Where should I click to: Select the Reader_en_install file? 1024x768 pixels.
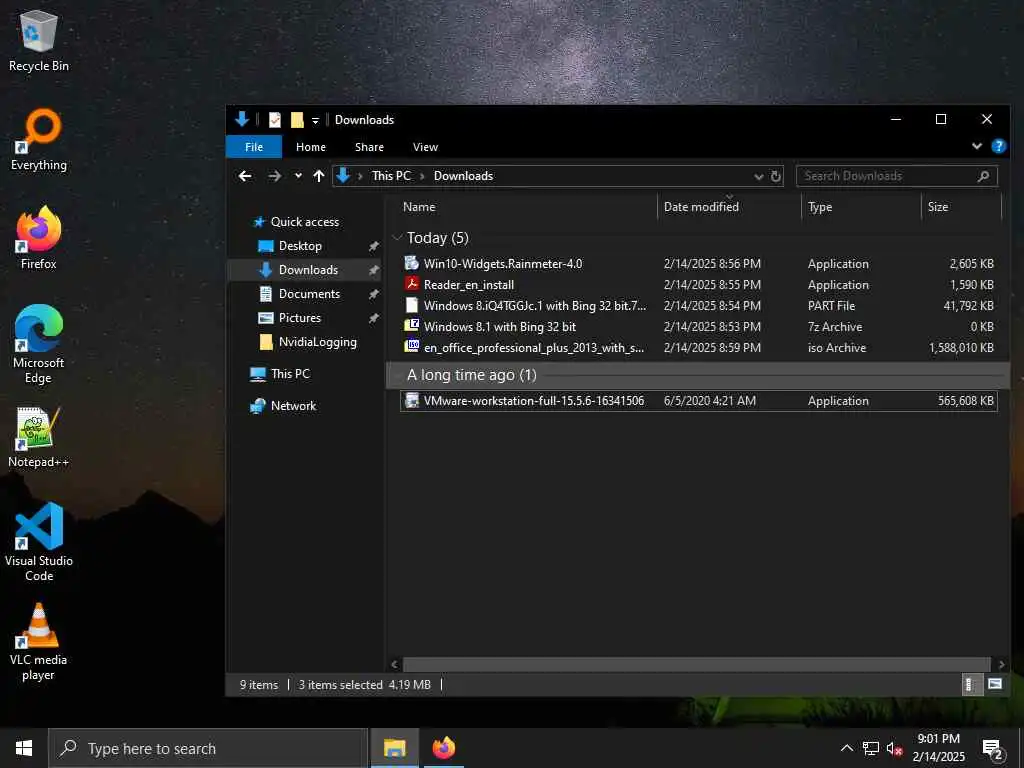click(697, 285)
